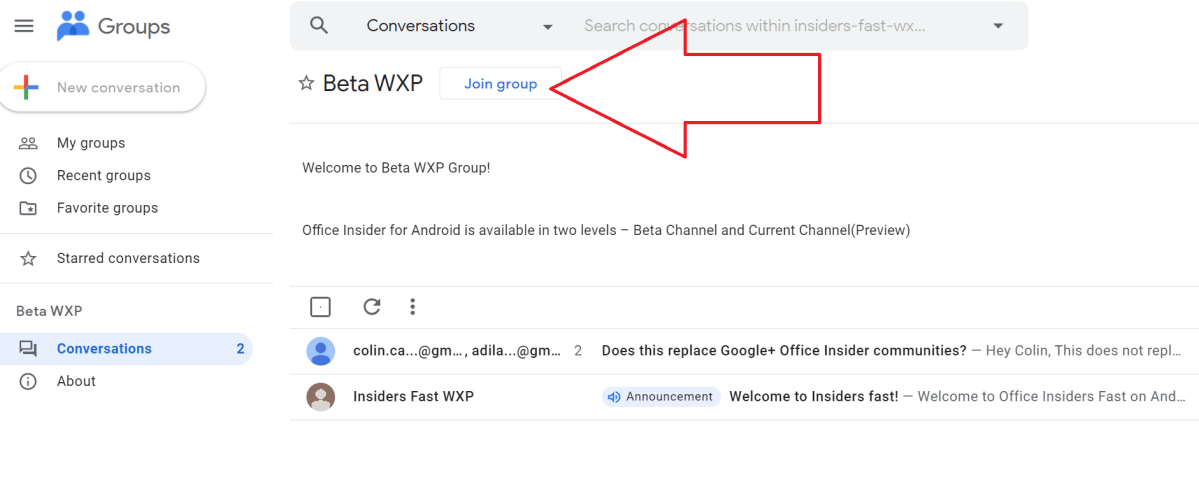Open the three-dot more options menu
Image resolution: width=1199 pixels, height=484 pixels.
[x=412, y=307]
